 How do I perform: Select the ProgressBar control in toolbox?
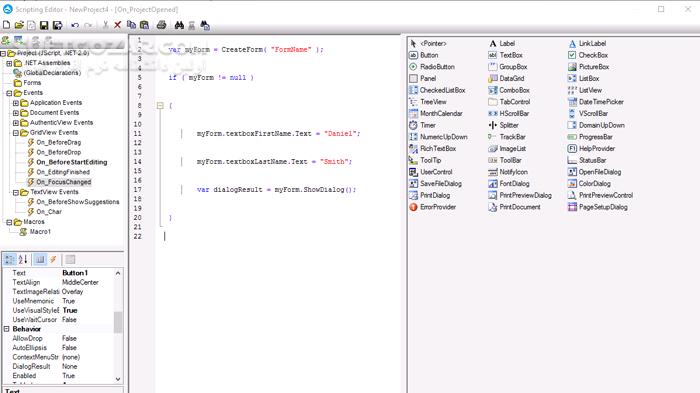[590, 137]
